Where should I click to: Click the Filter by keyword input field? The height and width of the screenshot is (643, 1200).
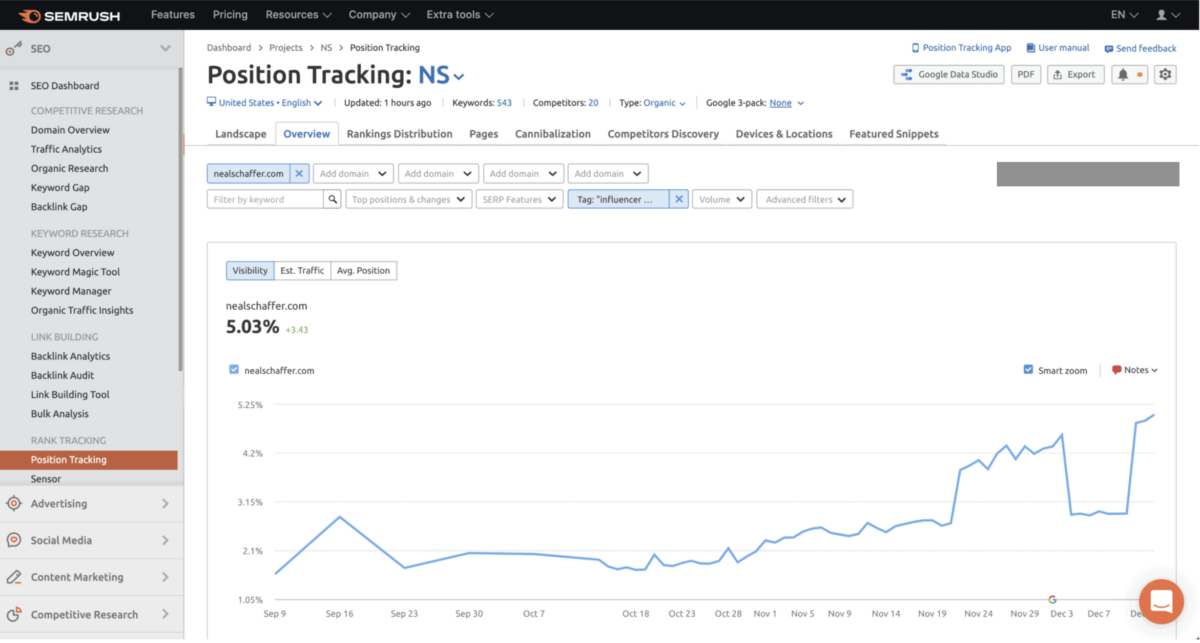266,200
